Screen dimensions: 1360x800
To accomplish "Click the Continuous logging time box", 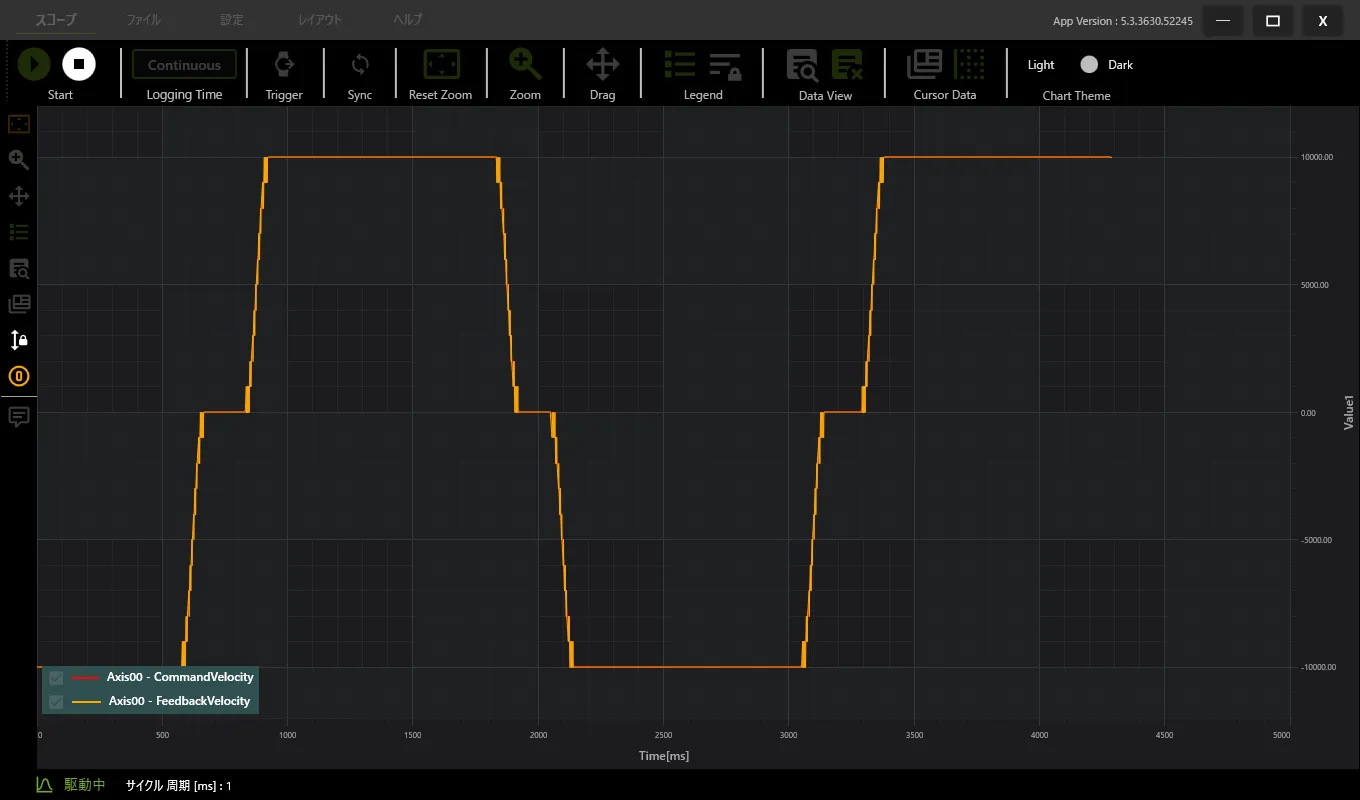I will click(x=184, y=65).
